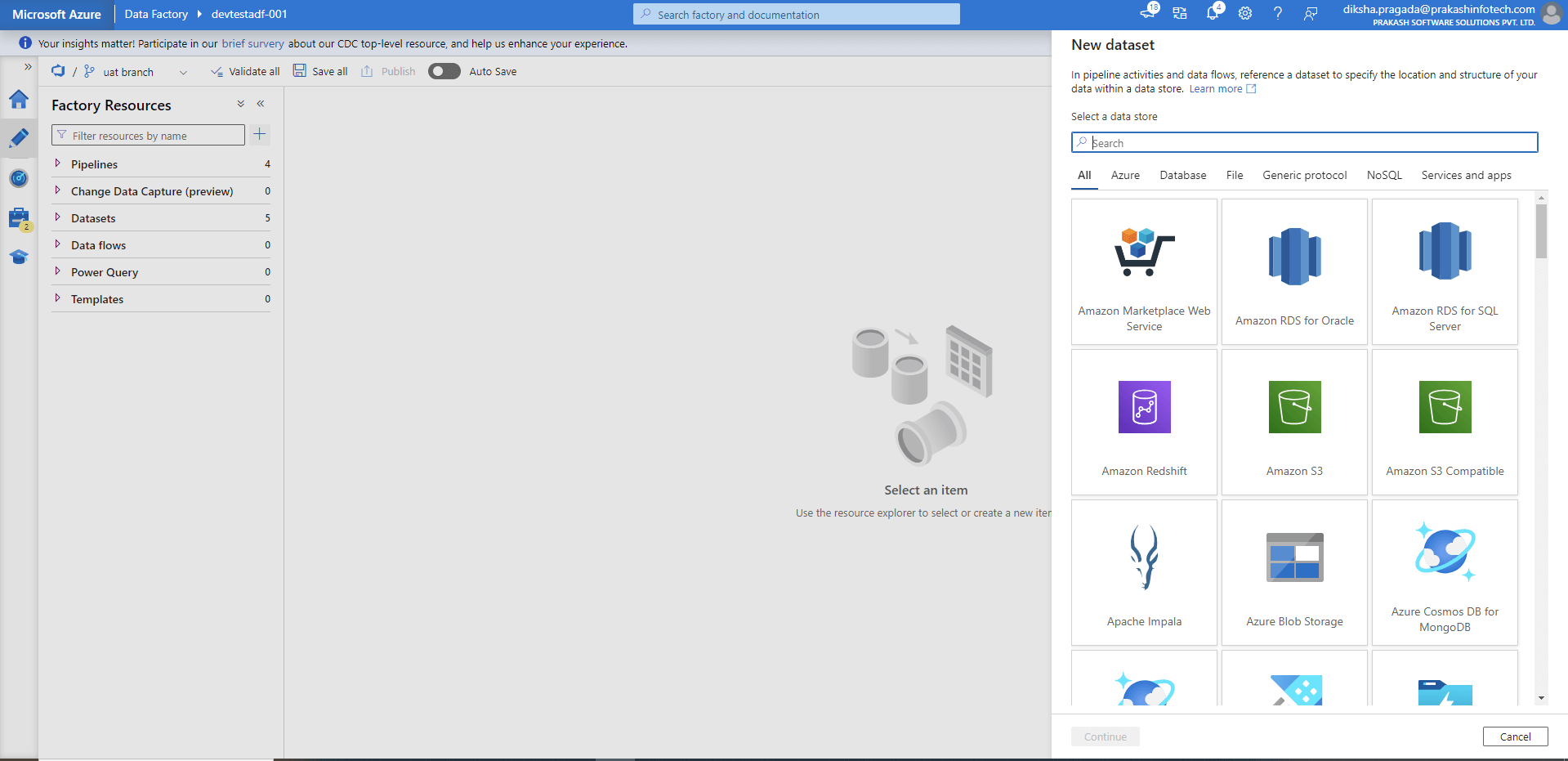Viewport: 1568px width, 761px height.
Task: Click Validate all in toolbar
Action: coord(245,72)
